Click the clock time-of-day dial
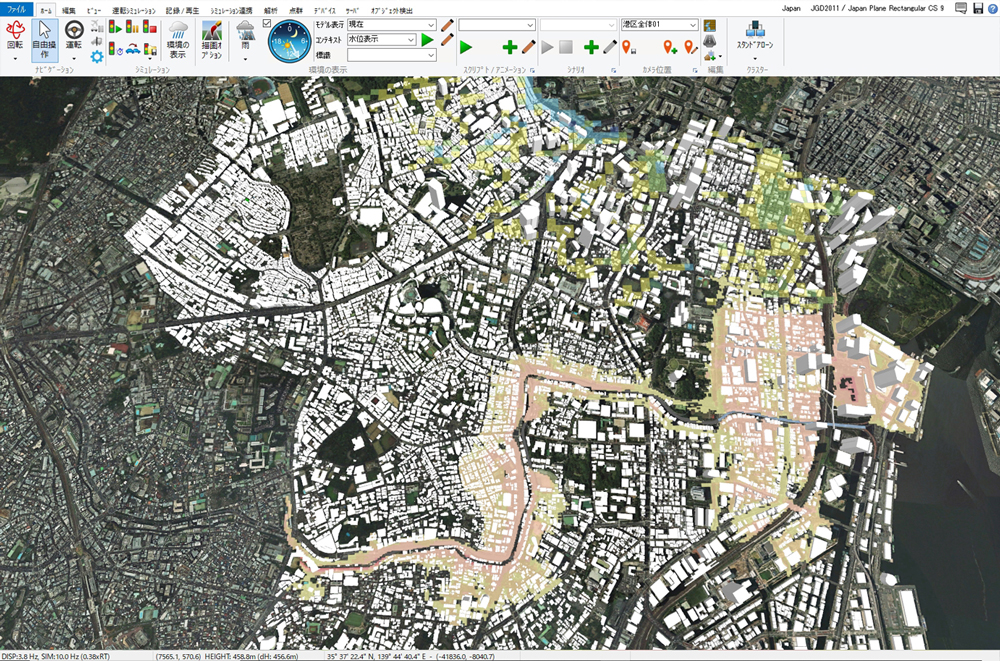This screenshot has width=1000, height=661. pyautogui.click(x=289, y=41)
